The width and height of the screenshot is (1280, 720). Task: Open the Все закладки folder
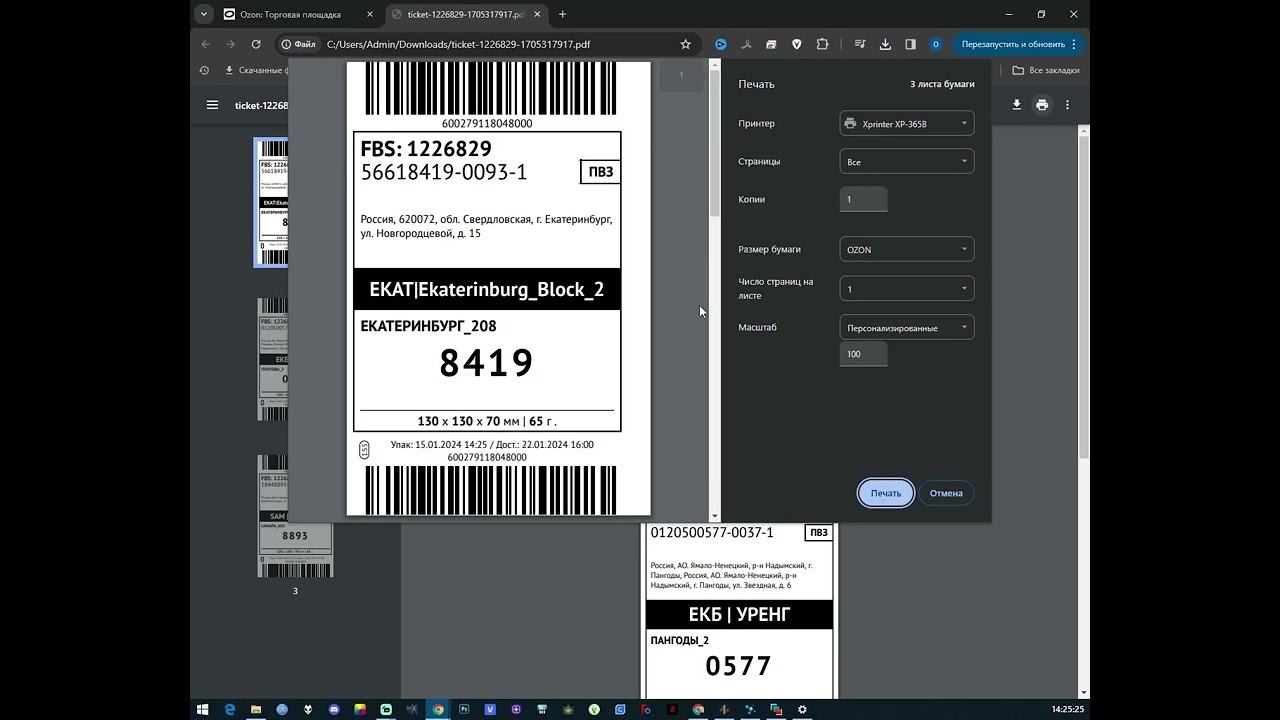pyautogui.click(x=1046, y=71)
